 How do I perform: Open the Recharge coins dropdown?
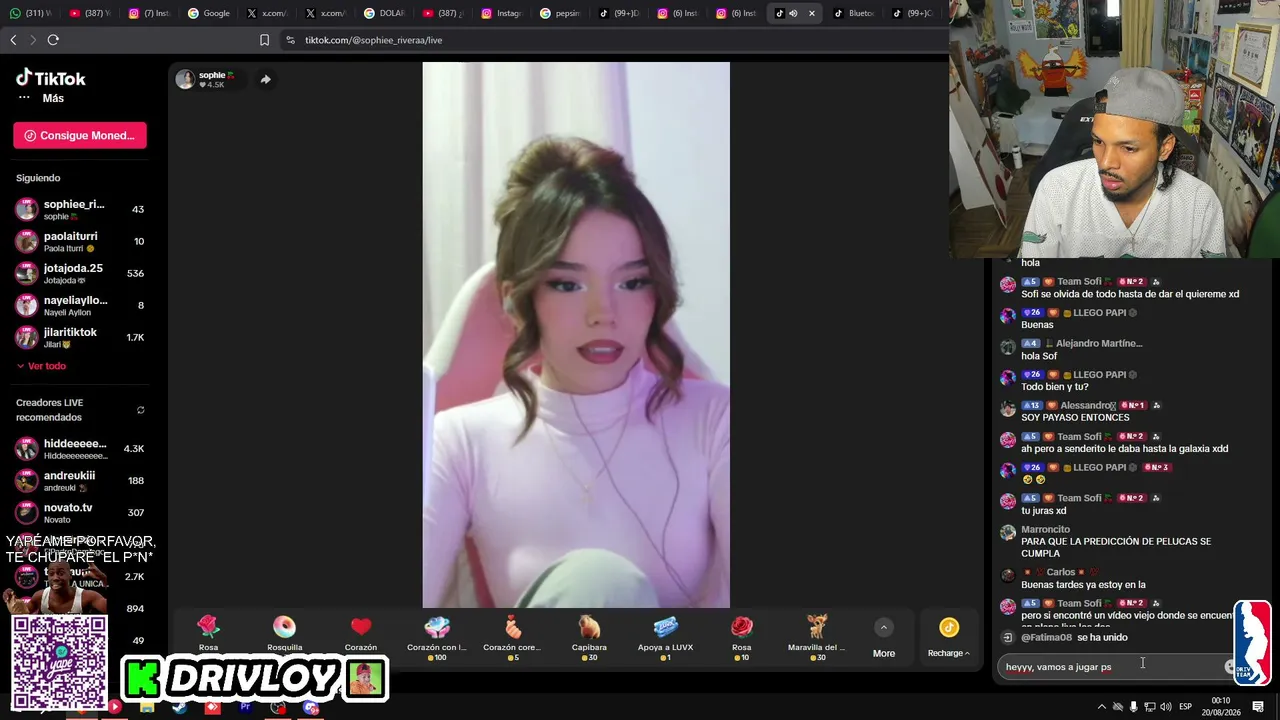[948, 637]
